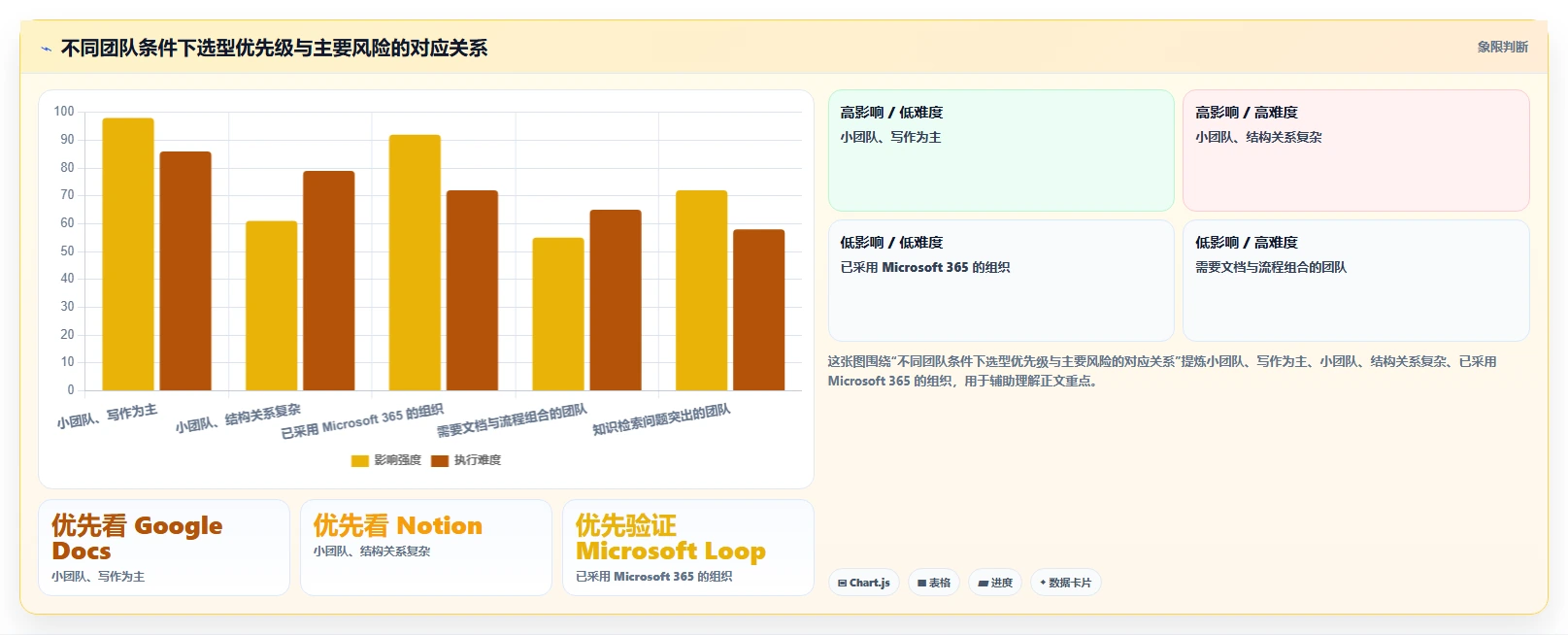Click the yellow bar for 知识检索问题突出的团队
The width and height of the screenshot is (1568, 635).
[702, 290]
